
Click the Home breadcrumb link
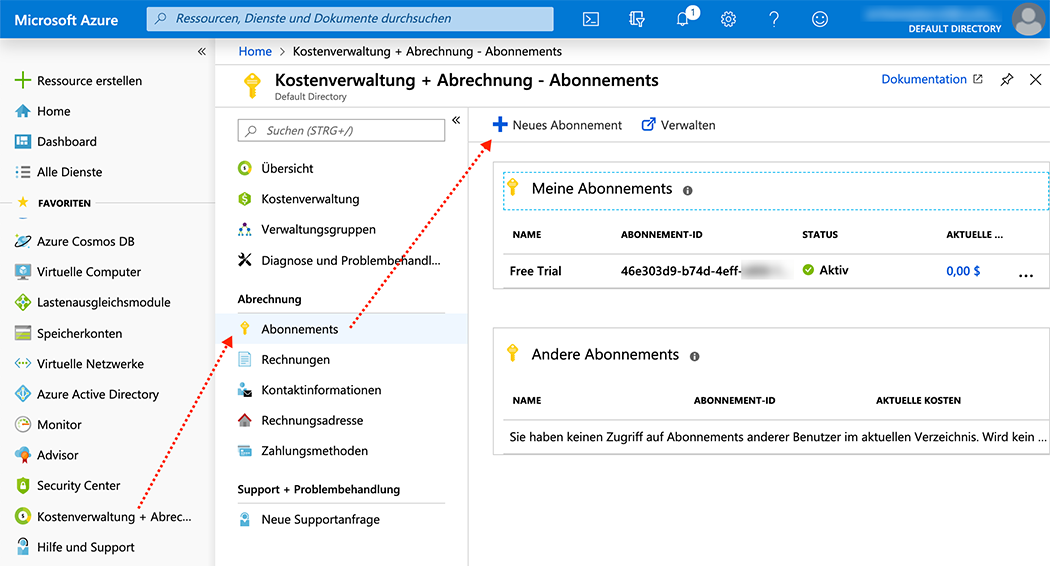coord(255,52)
